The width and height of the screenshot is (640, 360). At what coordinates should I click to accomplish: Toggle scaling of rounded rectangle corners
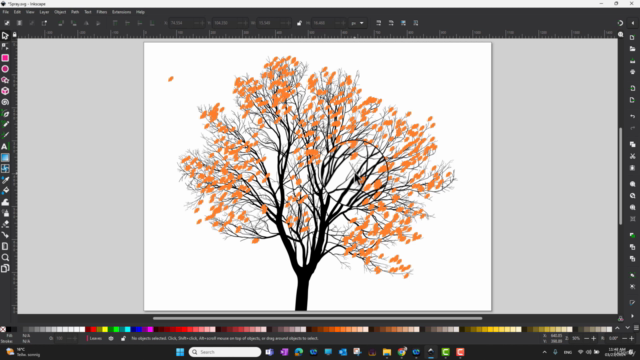(x=391, y=23)
